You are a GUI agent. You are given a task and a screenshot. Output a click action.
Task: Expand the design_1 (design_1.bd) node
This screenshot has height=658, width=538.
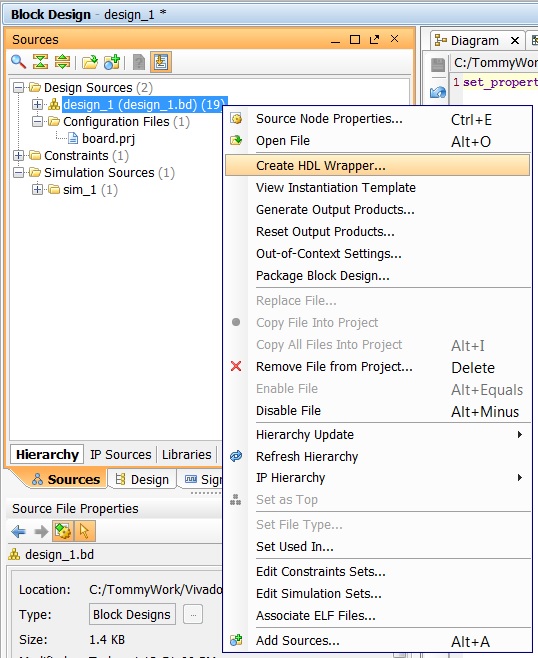click(x=37, y=104)
